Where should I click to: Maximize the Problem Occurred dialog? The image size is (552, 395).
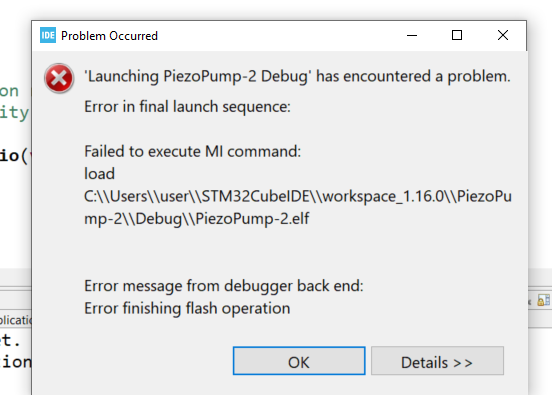pyautogui.click(x=457, y=35)
